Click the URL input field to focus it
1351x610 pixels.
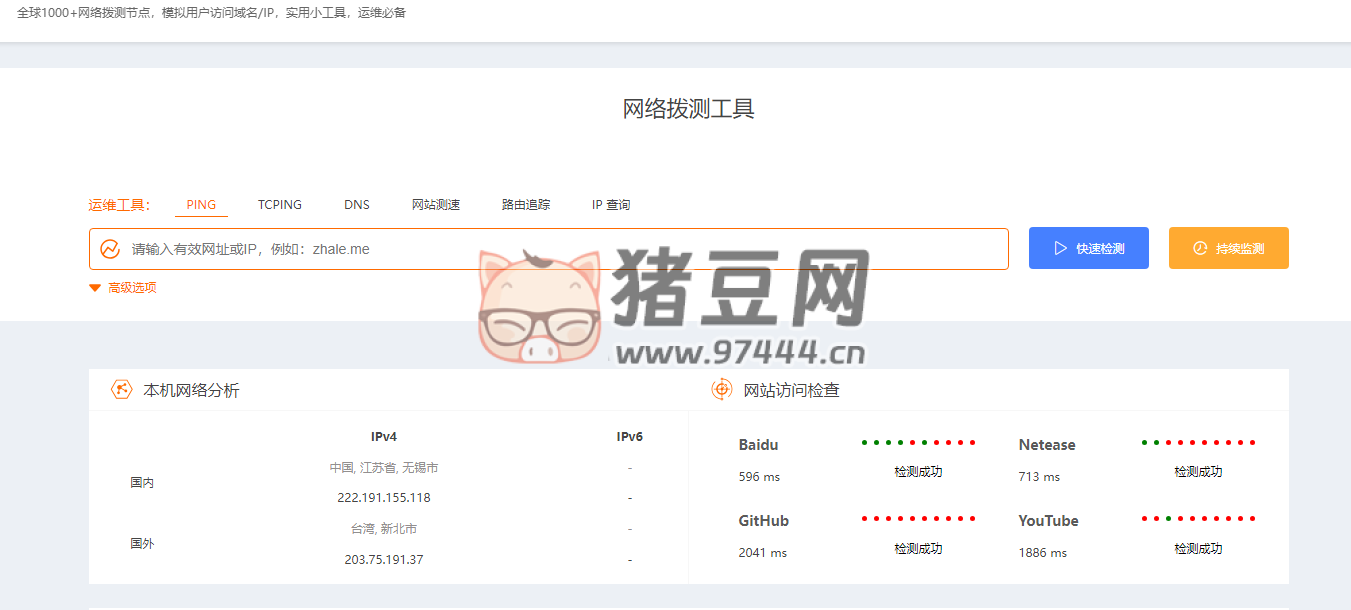(500, 248)
